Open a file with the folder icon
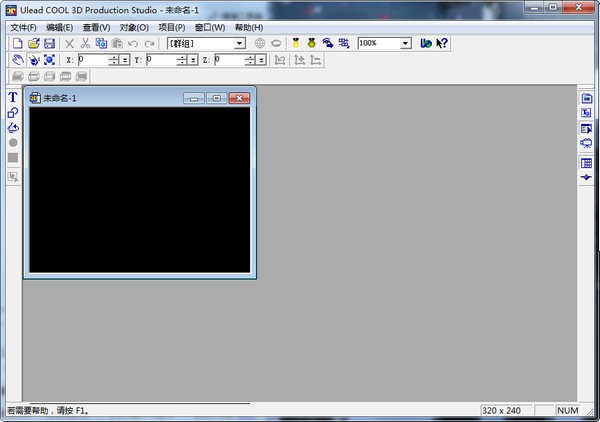Image resolution: width=600 pixels, height=422 pixels. (x=33, y=44)
